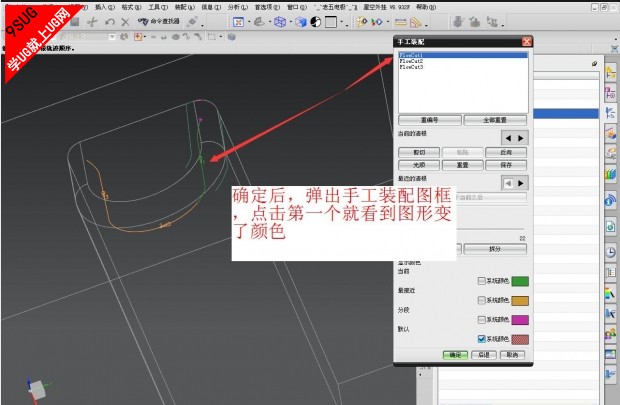Open the 插入 menu
Image resolution: width=620 pixels, height=405 pixels.
pyautogui.click(x=104, y=7)
